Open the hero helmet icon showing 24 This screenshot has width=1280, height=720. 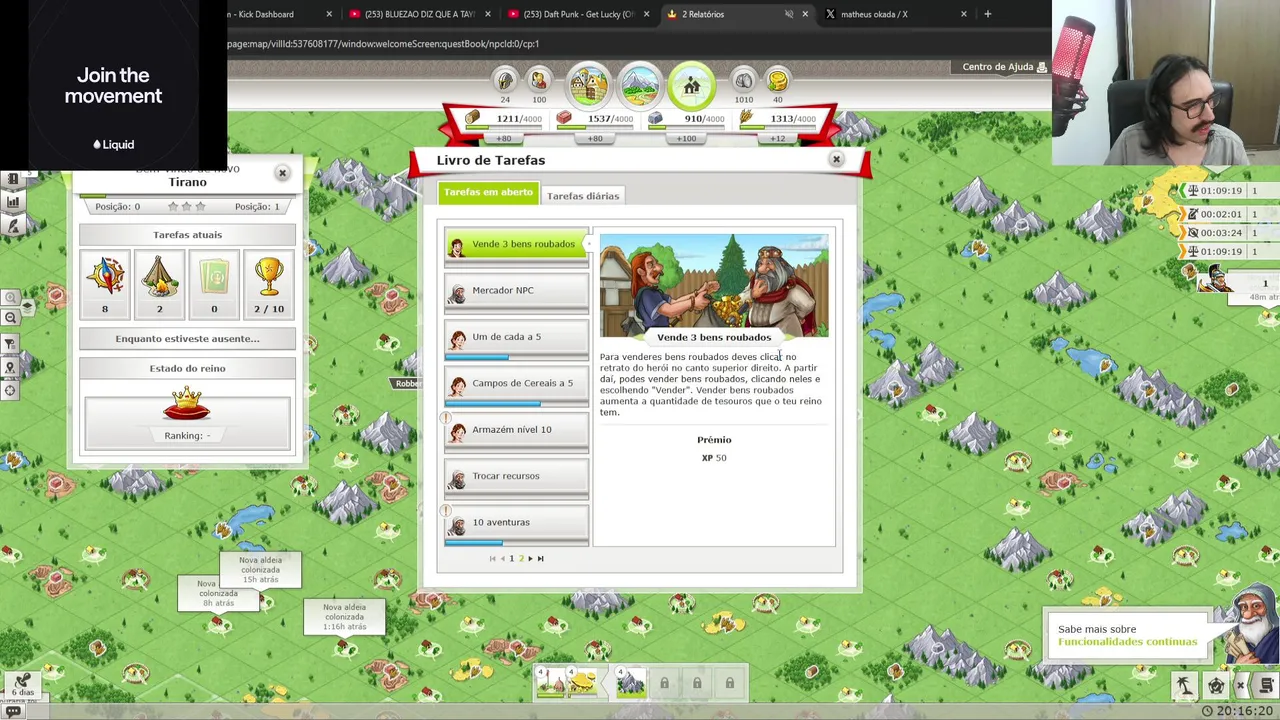tap(505, 80)
